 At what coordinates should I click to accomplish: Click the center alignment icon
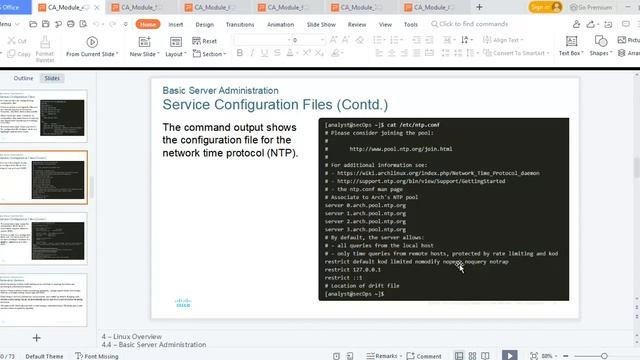[x=391, y=53]
